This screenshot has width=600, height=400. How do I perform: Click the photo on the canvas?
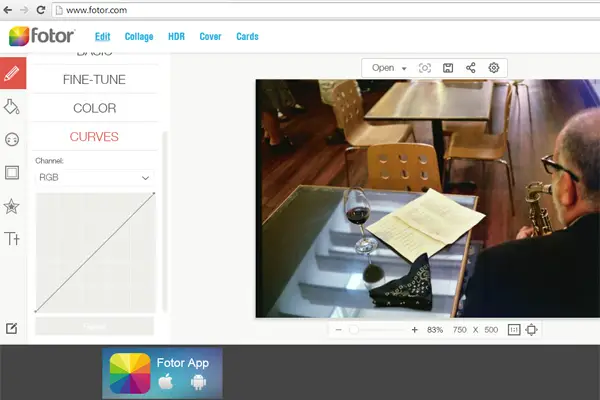tap(428, 198)
